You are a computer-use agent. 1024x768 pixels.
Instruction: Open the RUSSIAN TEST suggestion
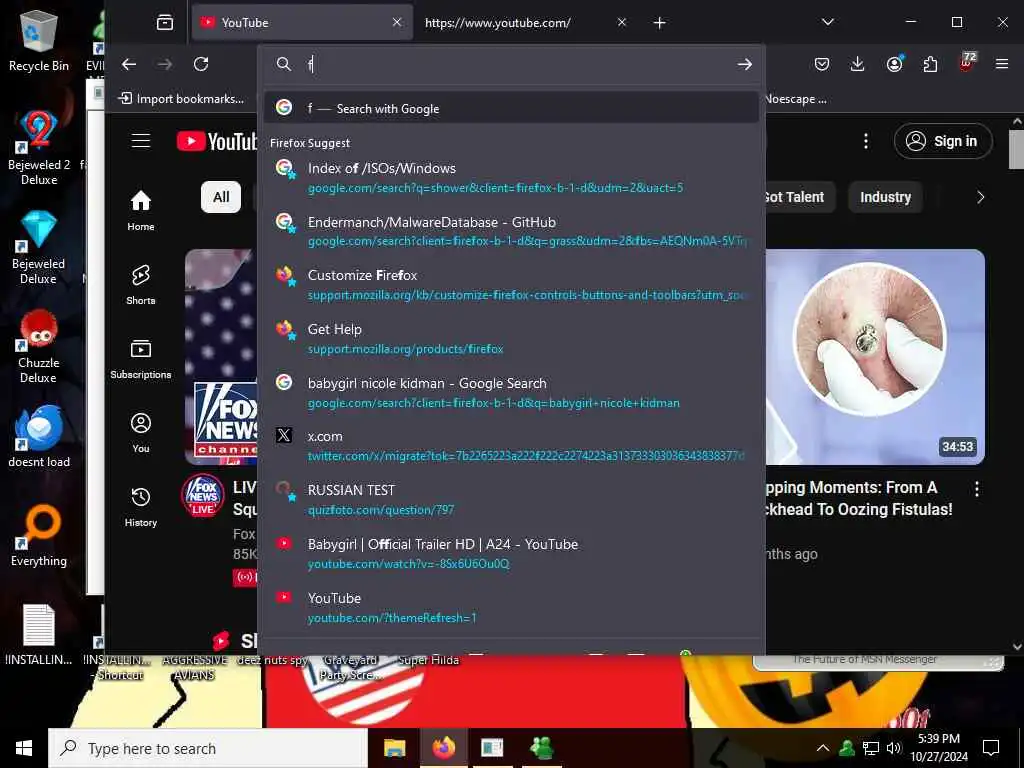(x=511, y=500)
